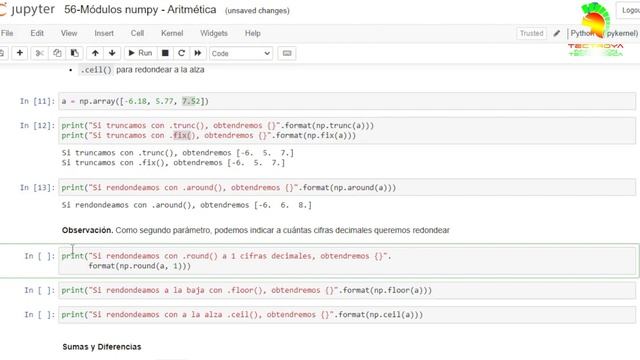Click the .ceil() para redondear bullet

click(142, 70)
